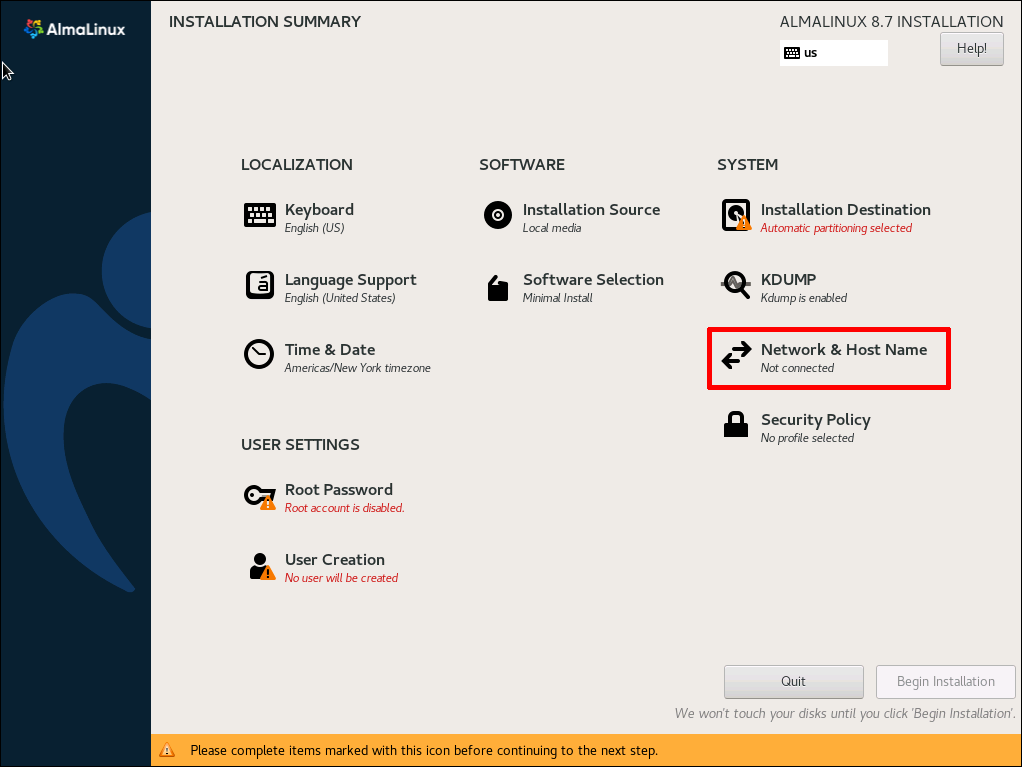Click 'No user will be created' text
The image size is (1022, 767).
341,578
